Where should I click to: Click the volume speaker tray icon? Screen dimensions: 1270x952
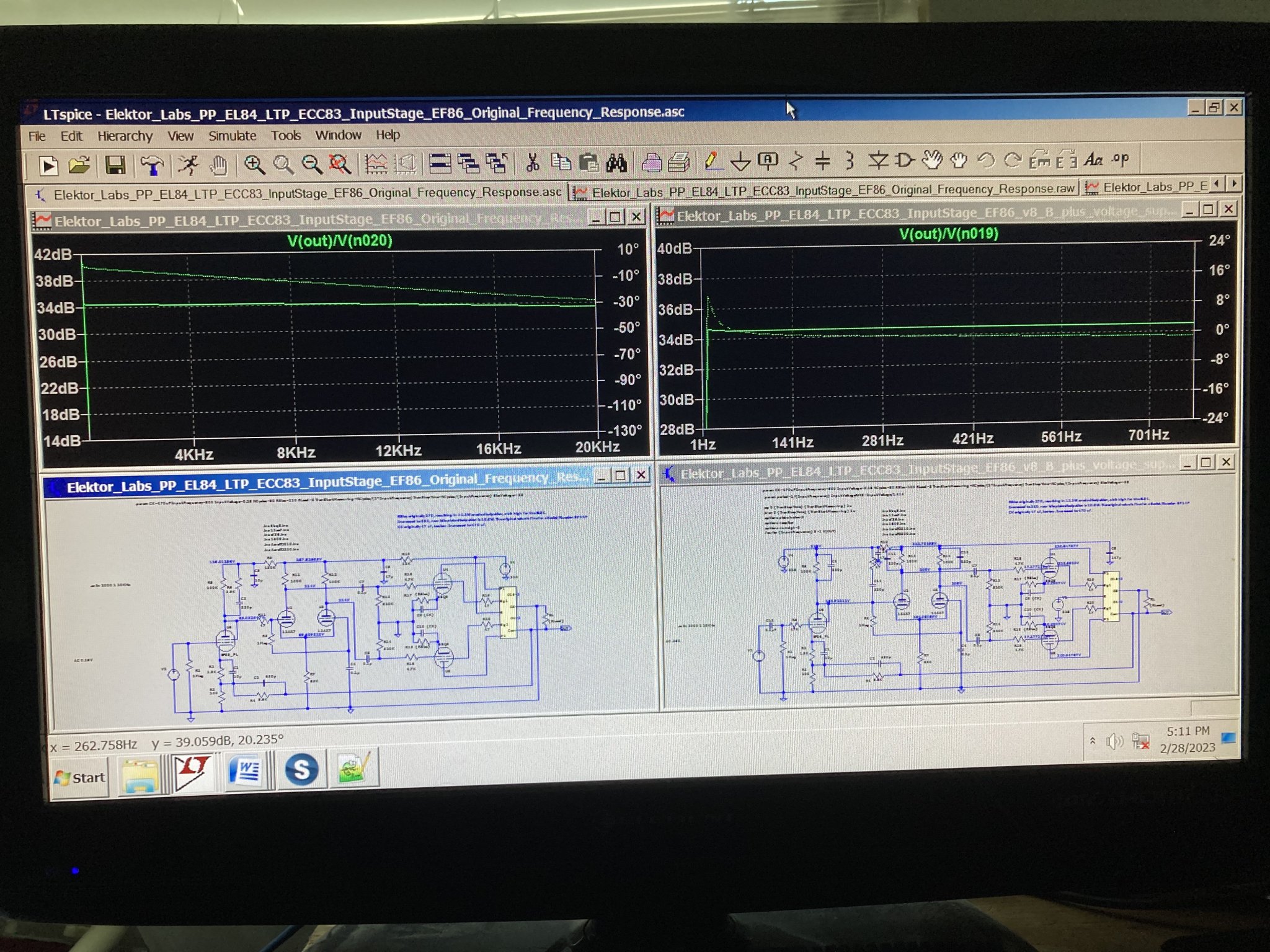tap(1114, 741)
